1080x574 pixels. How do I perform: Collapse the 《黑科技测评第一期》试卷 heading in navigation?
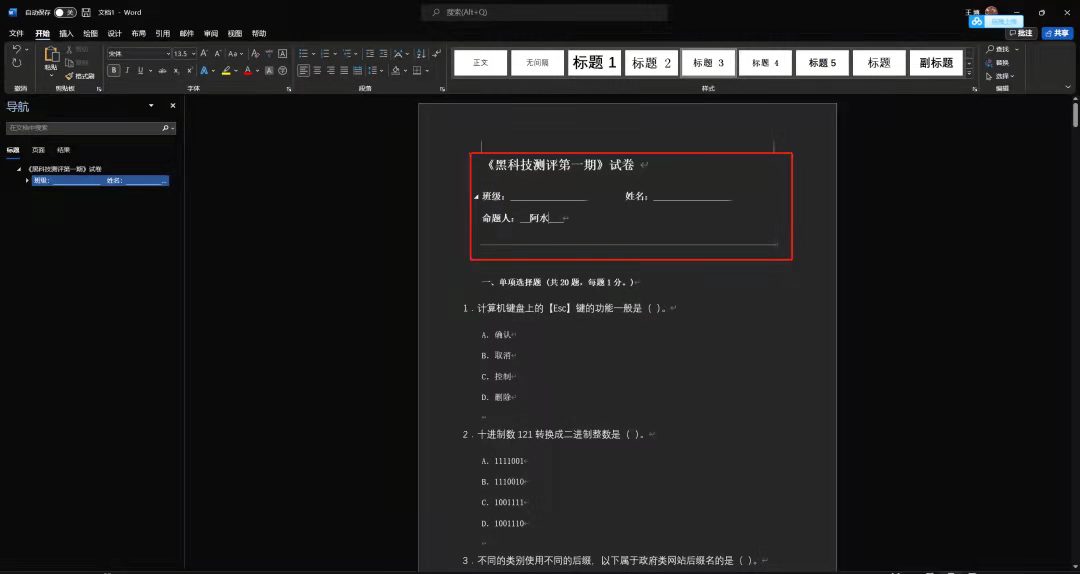coord(19,169)
